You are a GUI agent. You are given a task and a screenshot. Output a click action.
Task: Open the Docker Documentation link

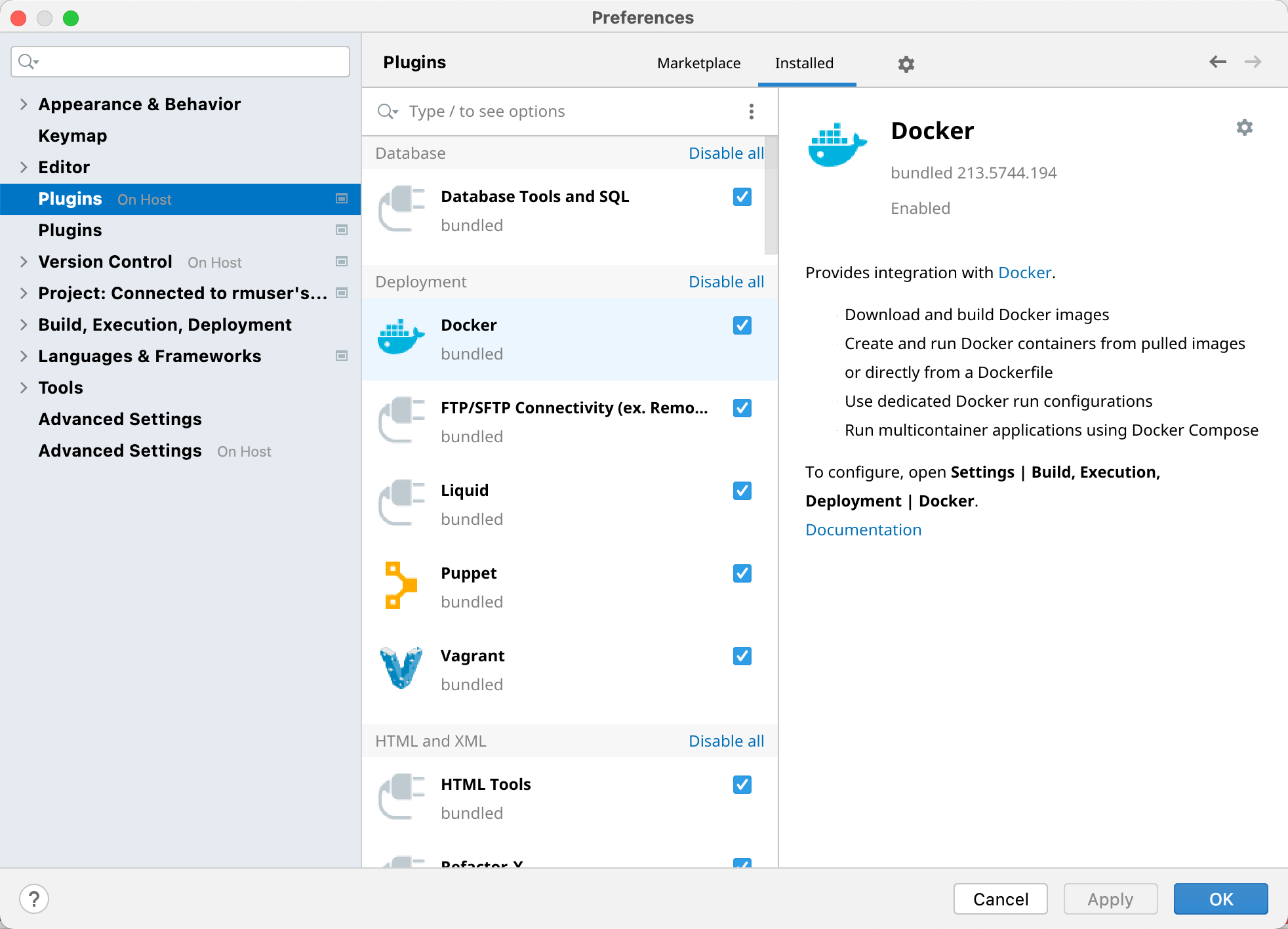point(863,529)
